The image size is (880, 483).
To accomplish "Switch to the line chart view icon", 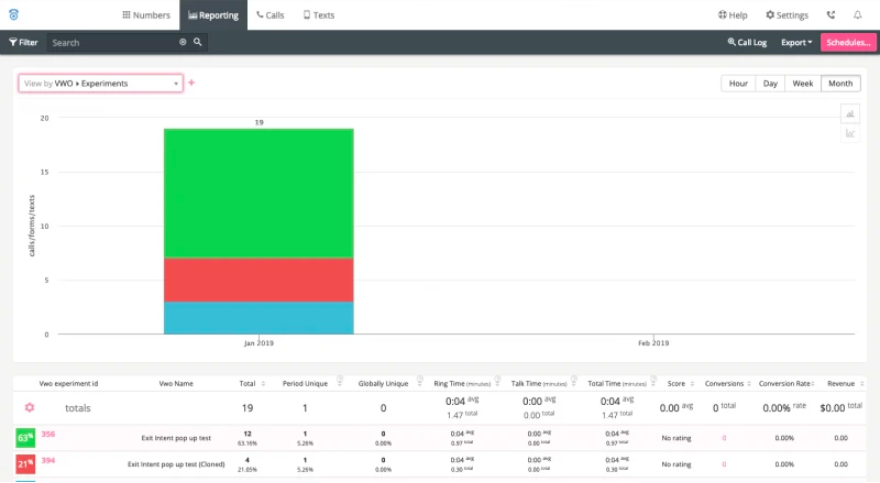I will click(x=850, y=134).
